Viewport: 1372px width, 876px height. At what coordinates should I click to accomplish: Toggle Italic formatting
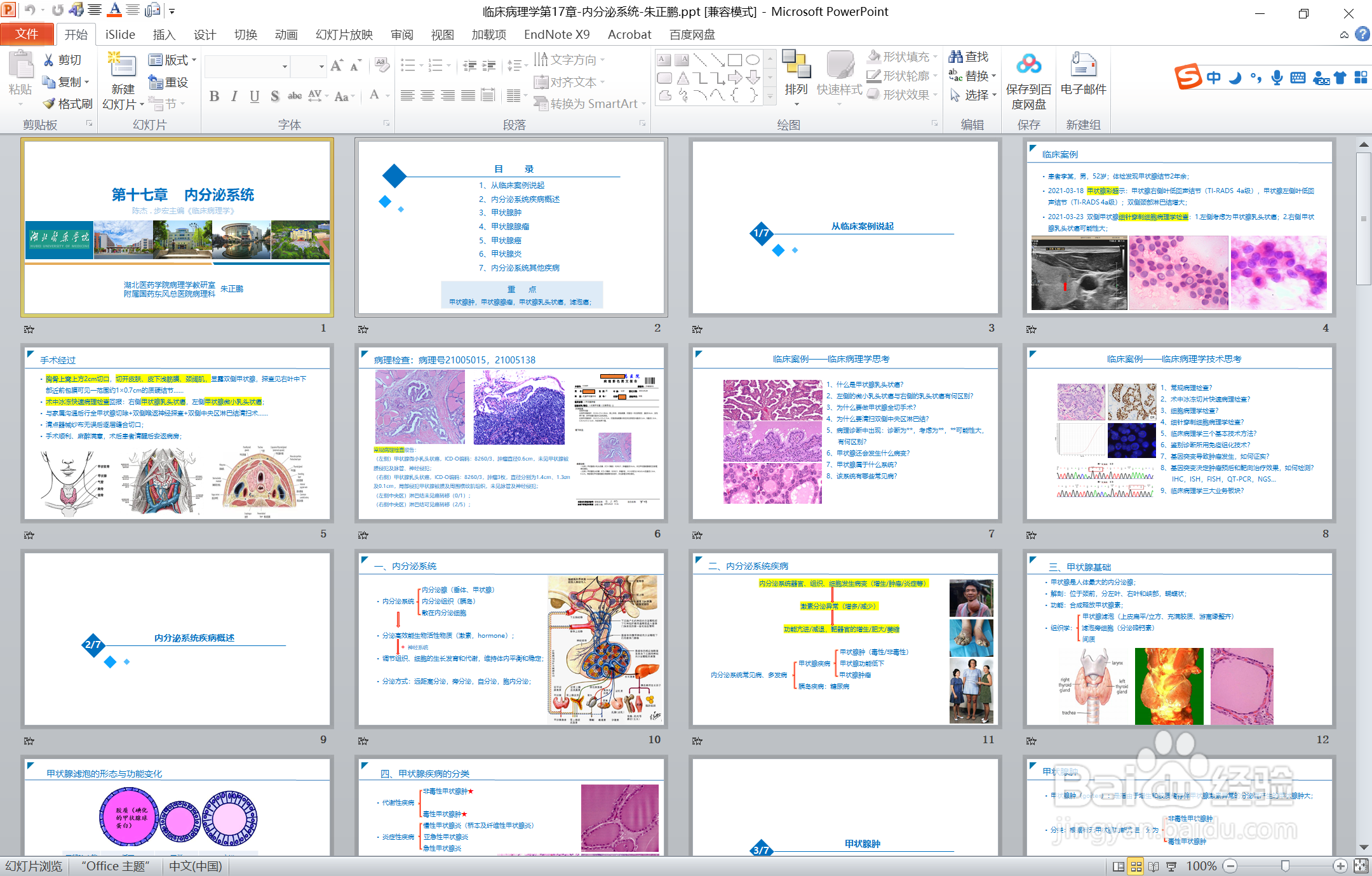pos(234,96)
